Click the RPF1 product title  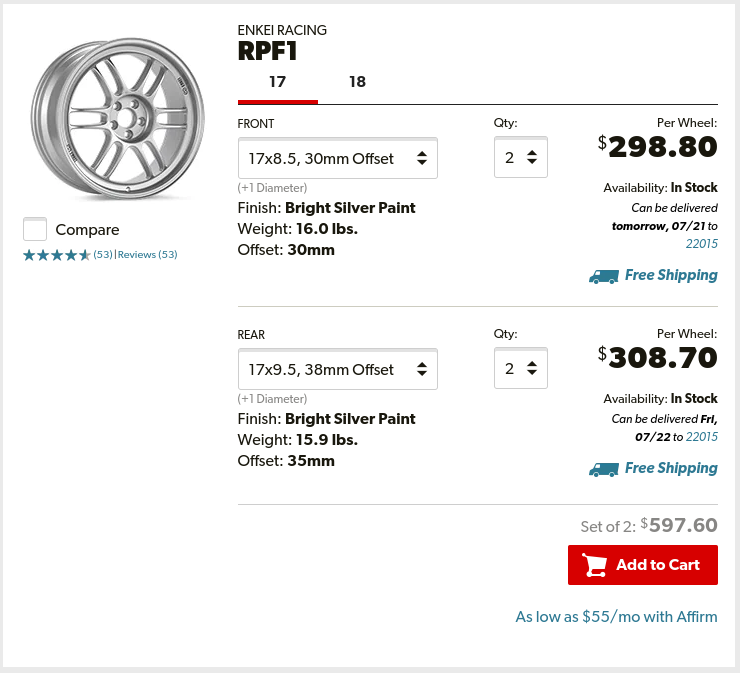click(x=267, y=51)
